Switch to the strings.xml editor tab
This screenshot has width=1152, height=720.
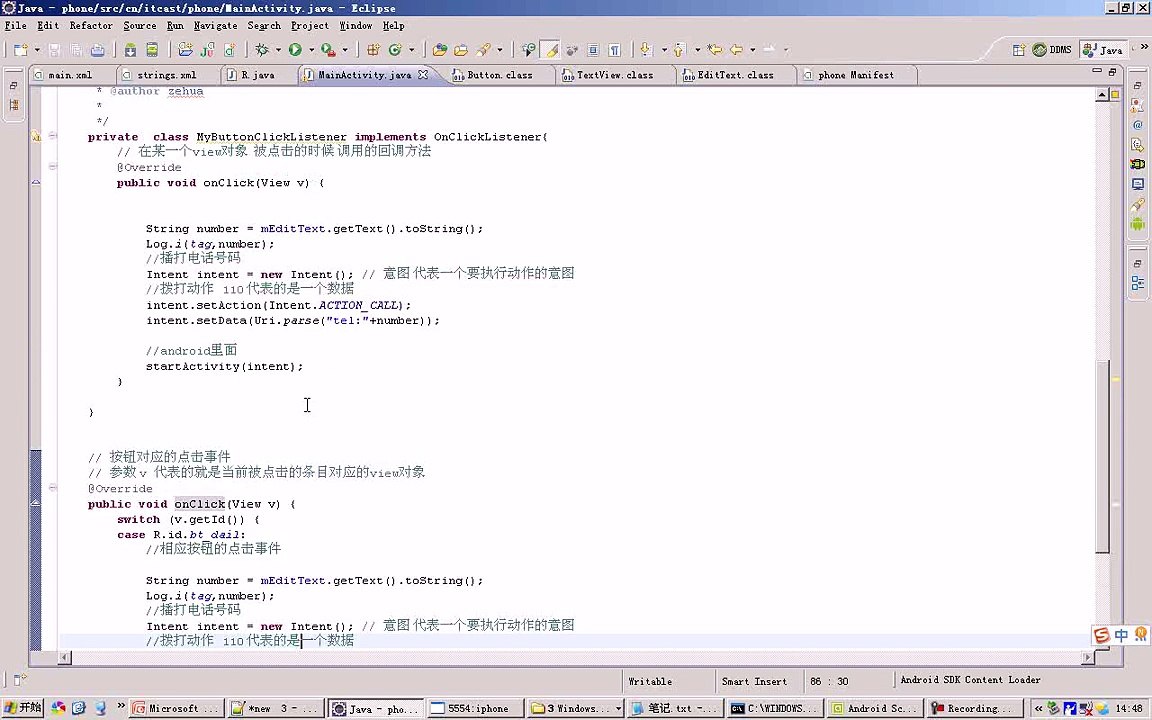click(x=167, y=75)
